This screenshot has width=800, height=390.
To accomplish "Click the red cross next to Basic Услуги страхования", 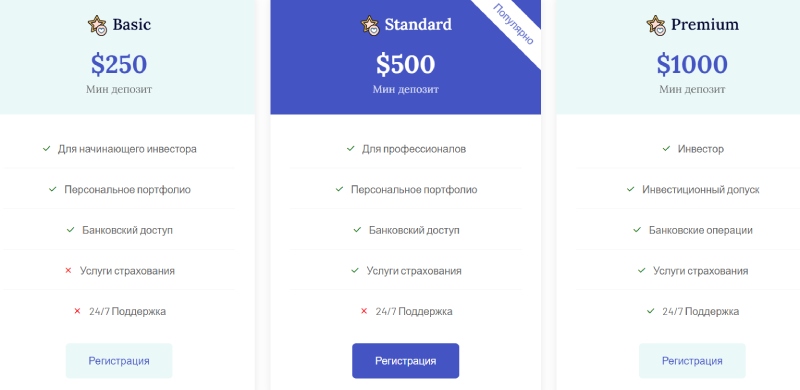I will point(68,271).
